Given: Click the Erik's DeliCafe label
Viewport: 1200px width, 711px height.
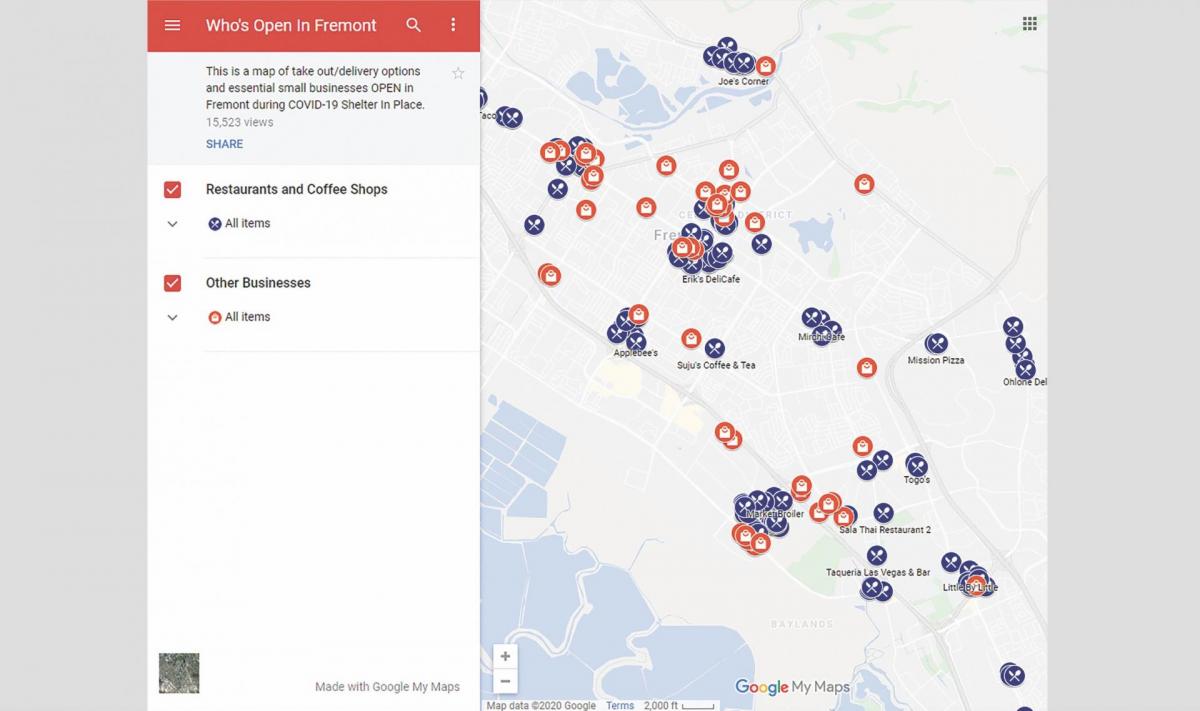Looking at the screenshot, I should click(711, 279).
